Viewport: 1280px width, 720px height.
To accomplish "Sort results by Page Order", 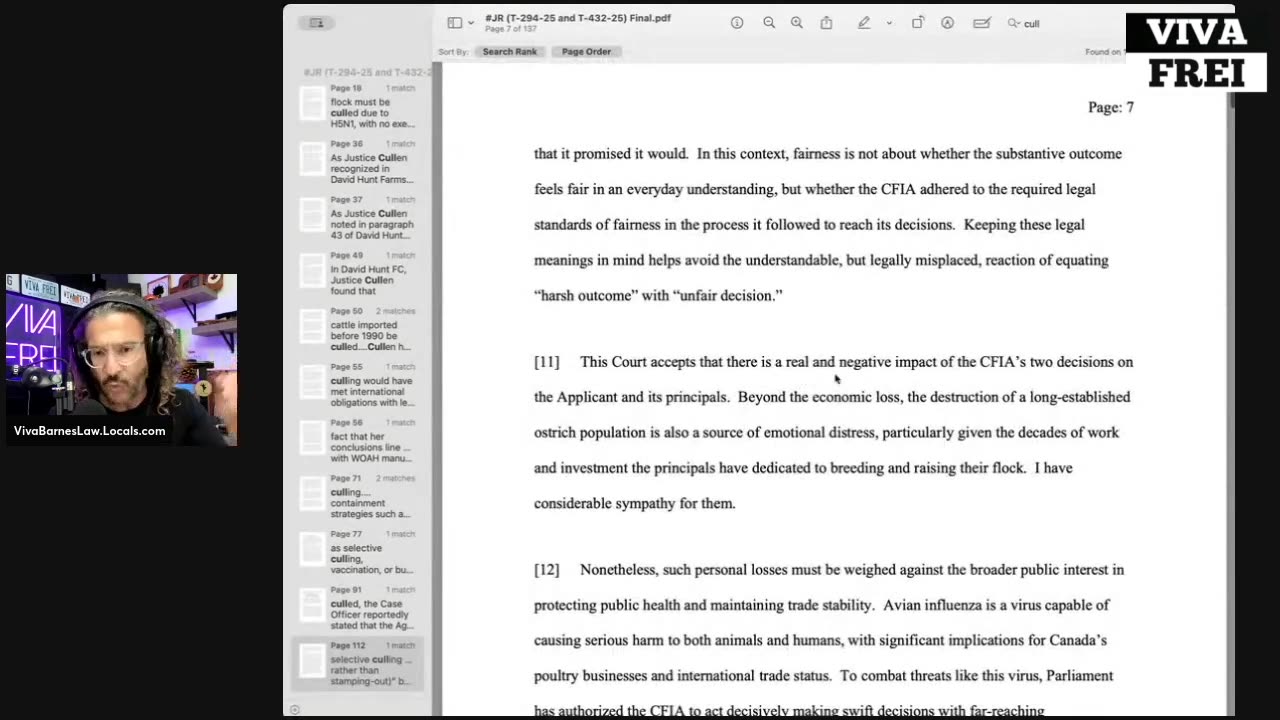I will 586,52.
